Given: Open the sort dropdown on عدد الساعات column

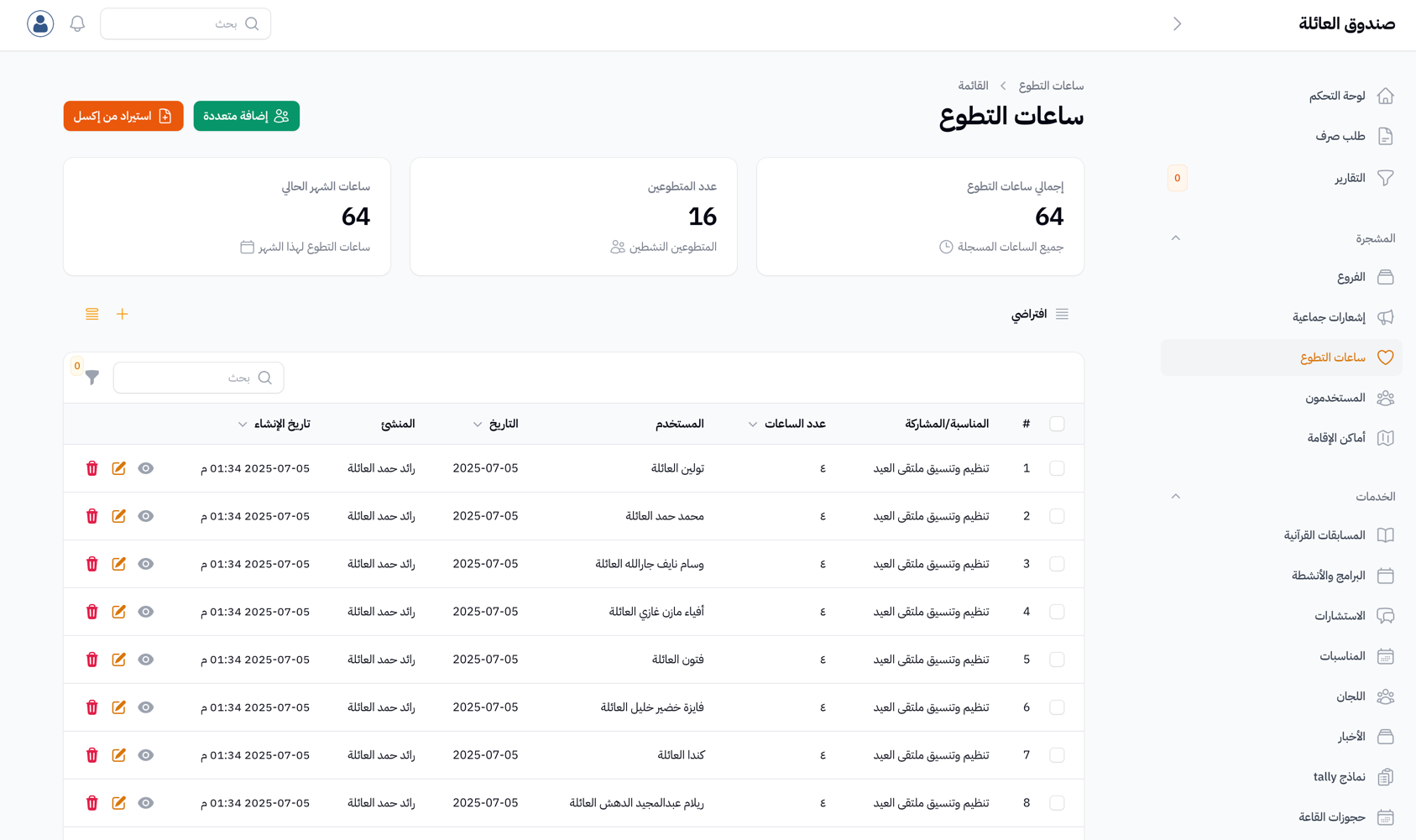Looking at the screenshot, I should 753,424.
